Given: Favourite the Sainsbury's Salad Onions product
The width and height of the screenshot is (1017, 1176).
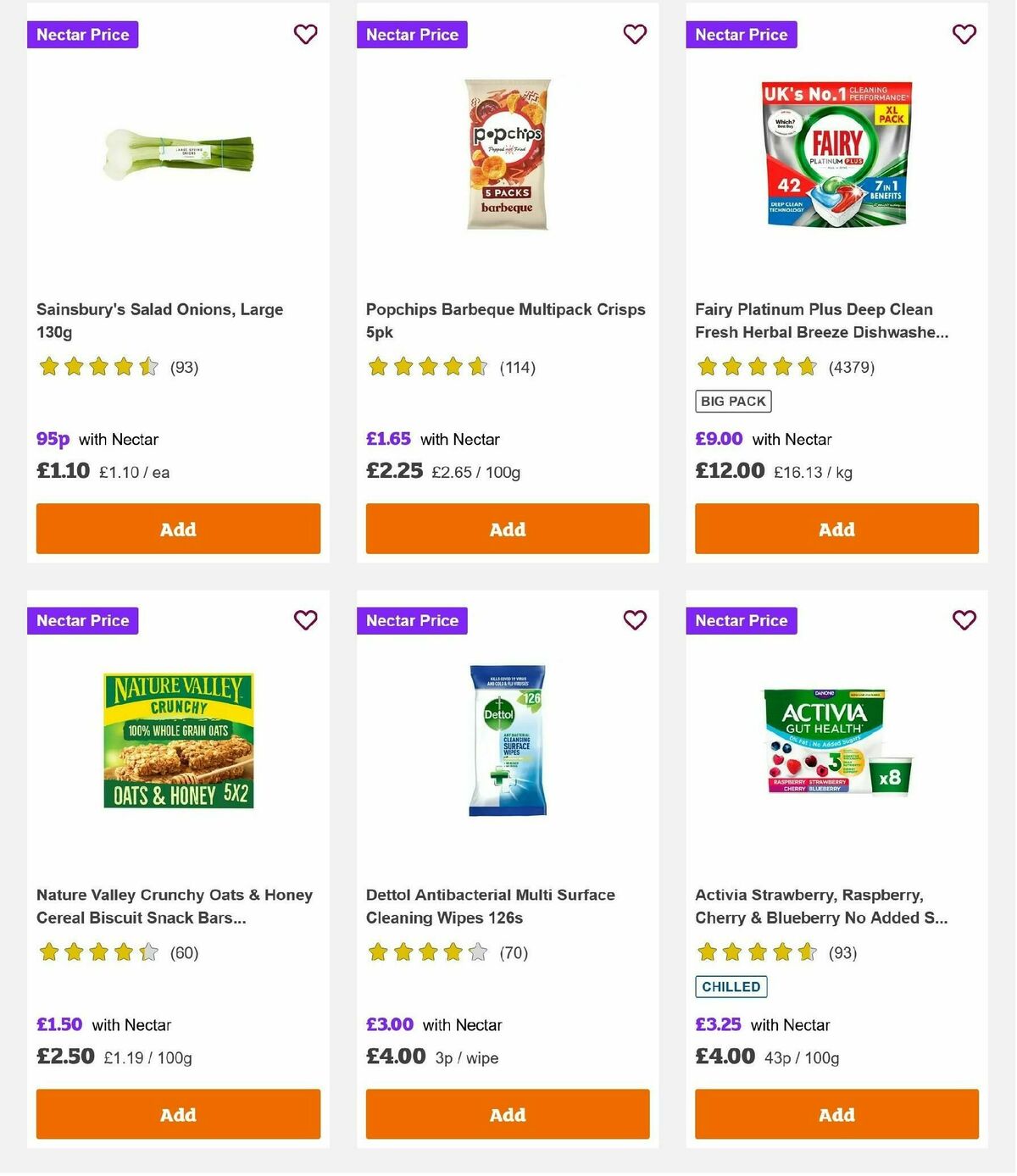Looking at the screenshot, I should click(x=305, y=35).
